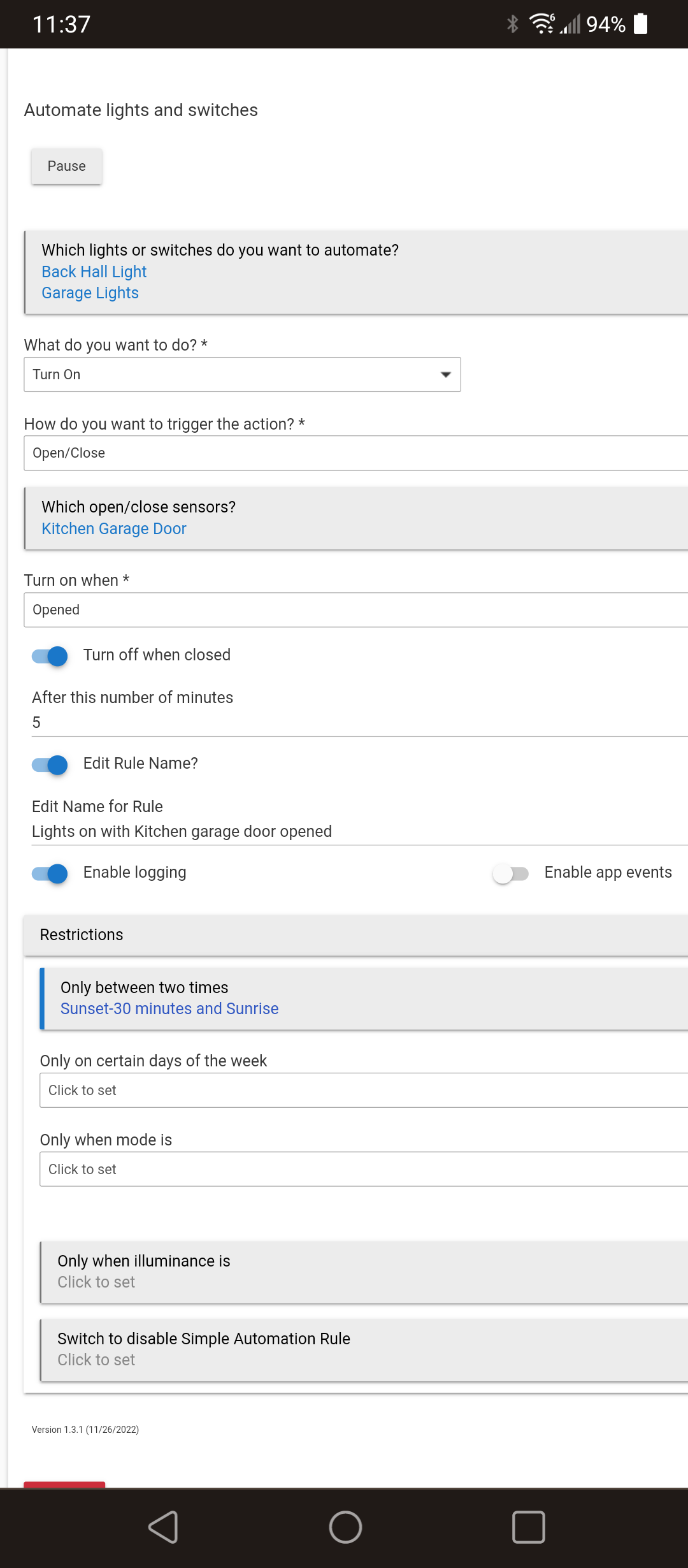The width and height of the screenshot is (688, 1568).
Task: Change the Sunset-30 minutes and Sunrise restriction
Action: [169, 1009]
